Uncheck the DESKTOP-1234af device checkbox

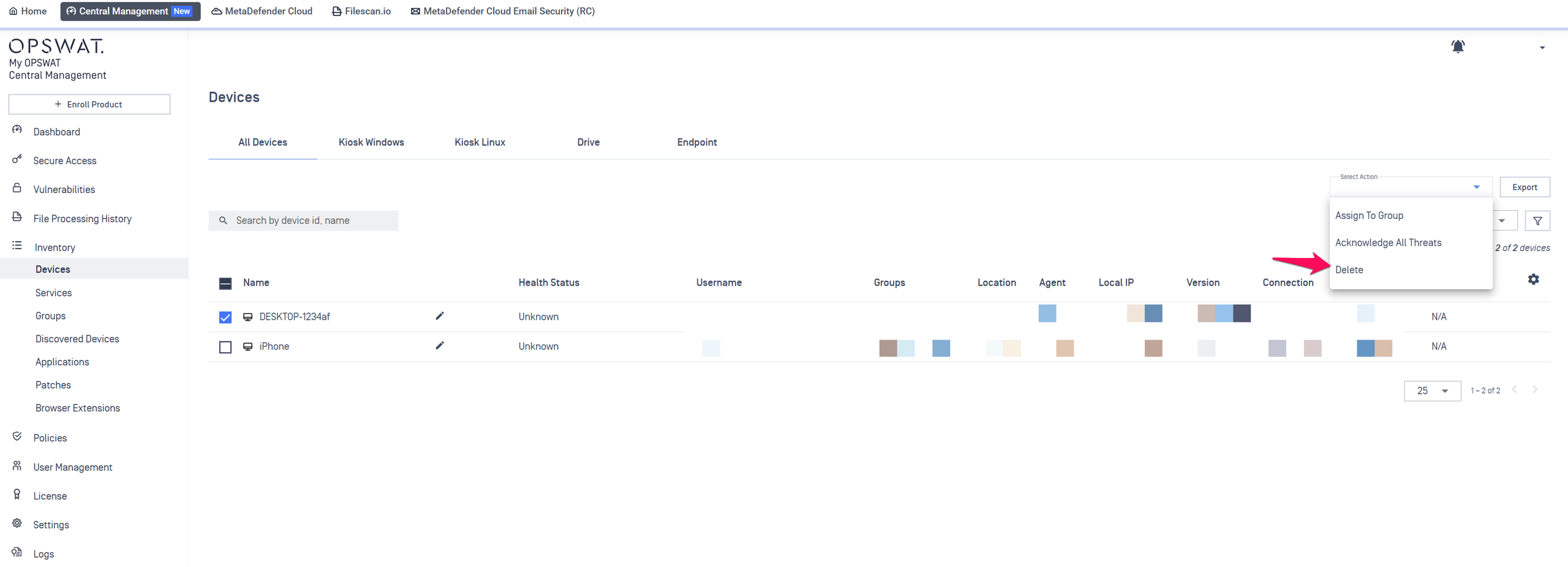click(225, 317)
